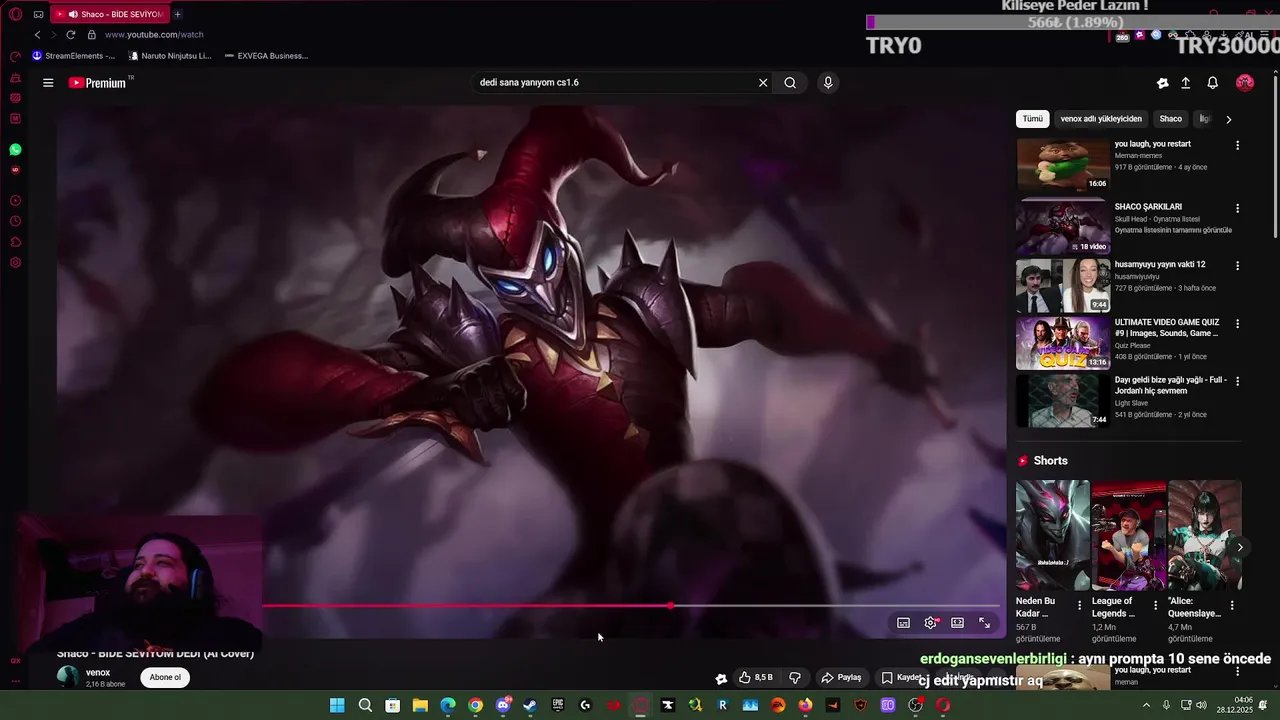This screenshot has height=720, width=1280.
Task: Open a new browser tab
Action: (177, 14)
